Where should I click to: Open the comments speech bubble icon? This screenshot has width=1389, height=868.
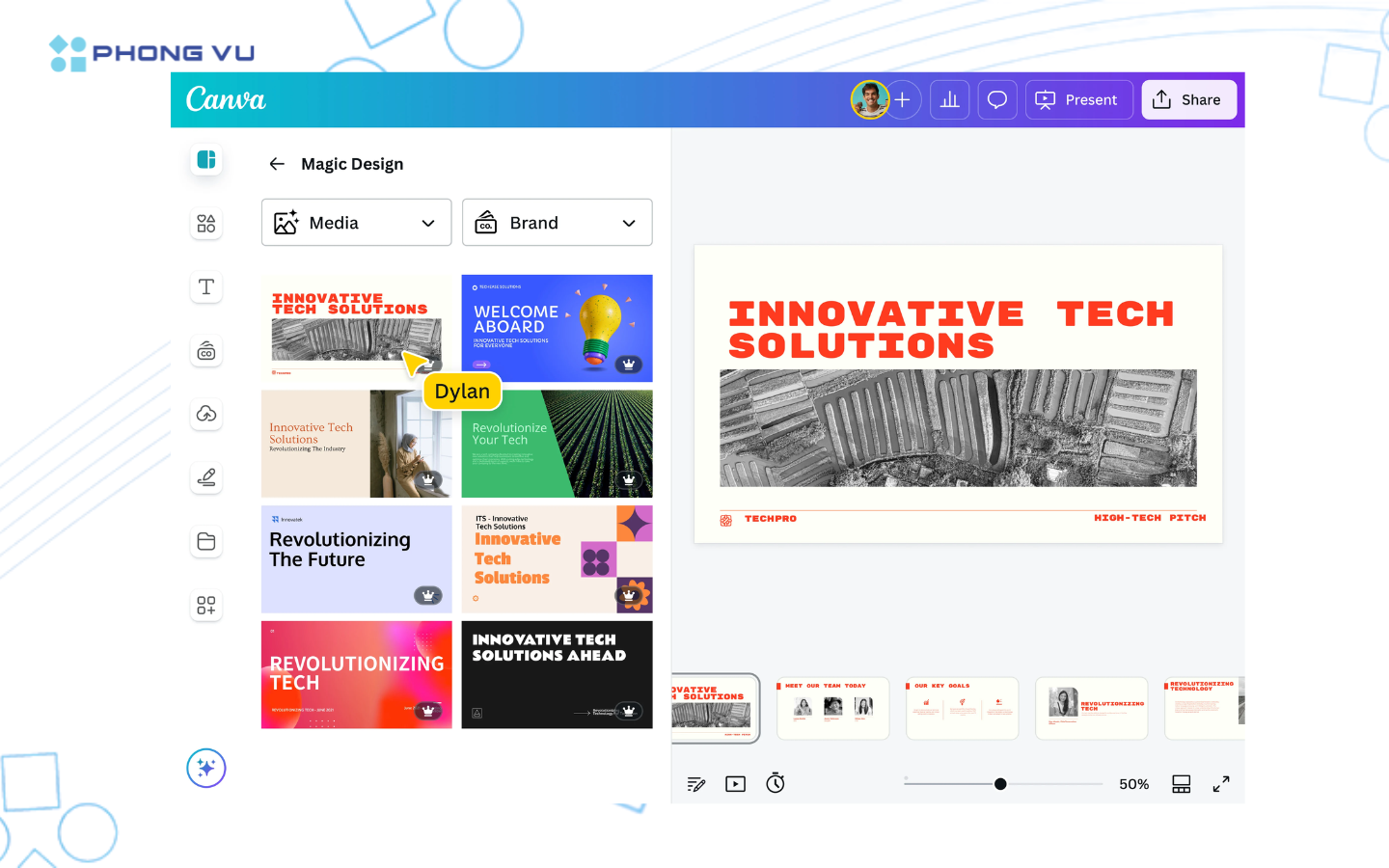(997, 100)
